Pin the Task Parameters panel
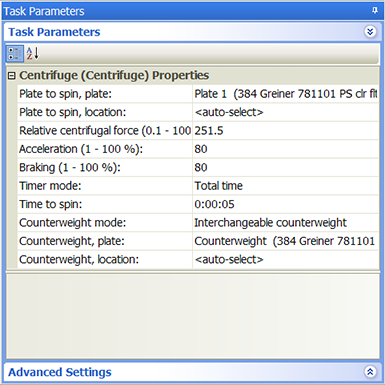The image size is (385, 385). pyautogui.click(x=375, y=11)
